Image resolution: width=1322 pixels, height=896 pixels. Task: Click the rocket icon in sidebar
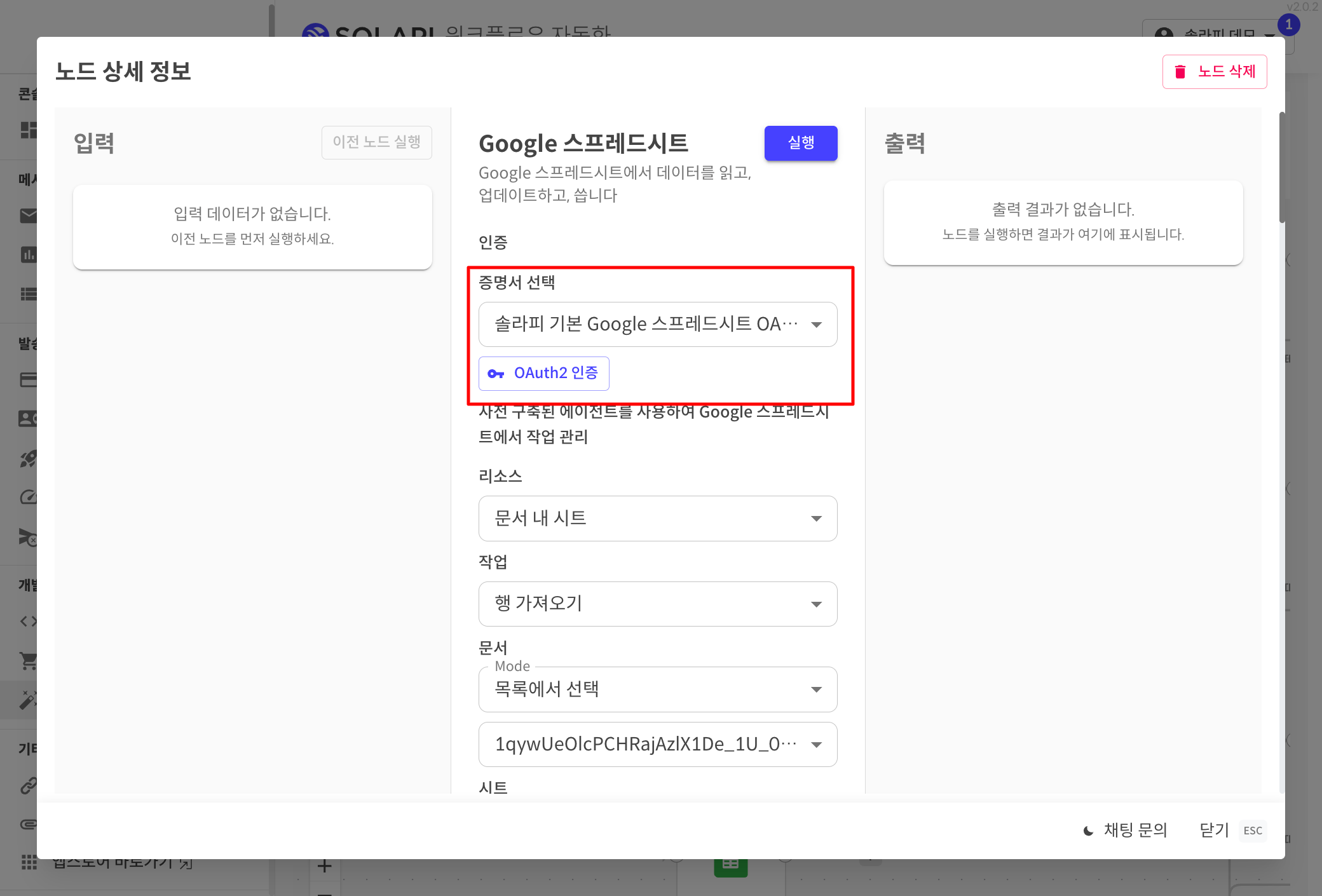pyautogui.click(x=28, y=459)
